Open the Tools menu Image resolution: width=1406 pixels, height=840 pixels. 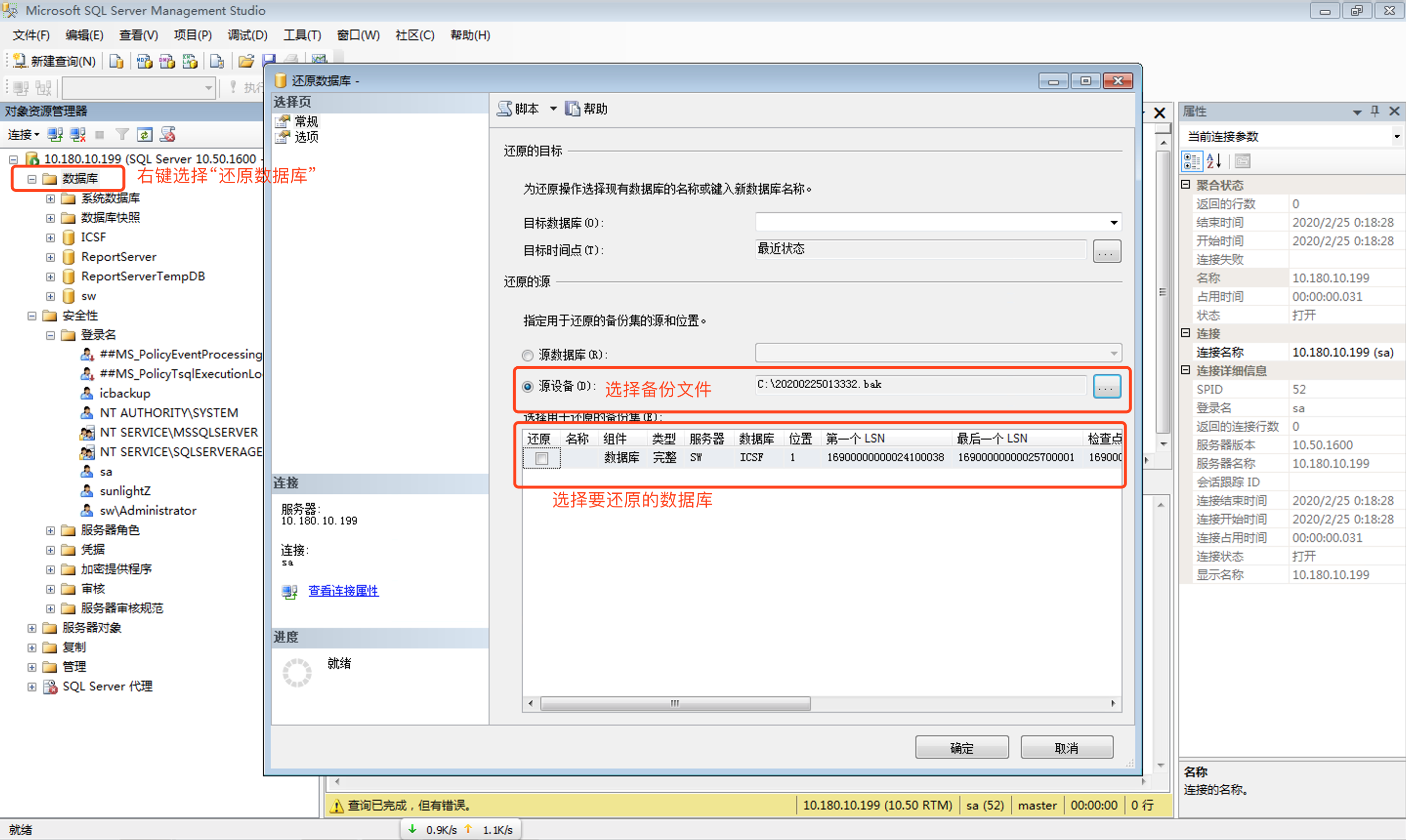pos(302,35)
